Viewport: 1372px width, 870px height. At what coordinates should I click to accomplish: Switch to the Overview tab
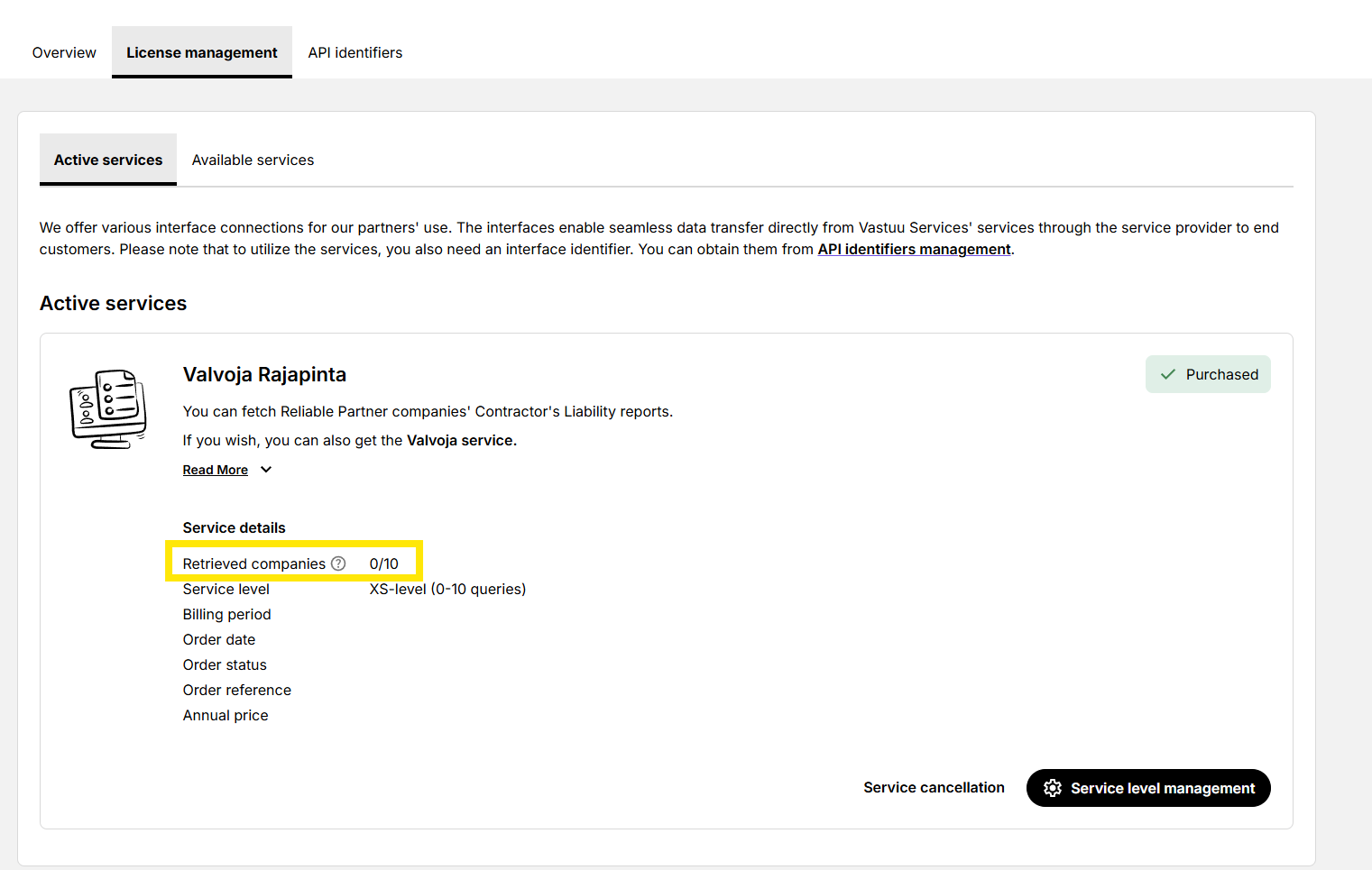64,52
